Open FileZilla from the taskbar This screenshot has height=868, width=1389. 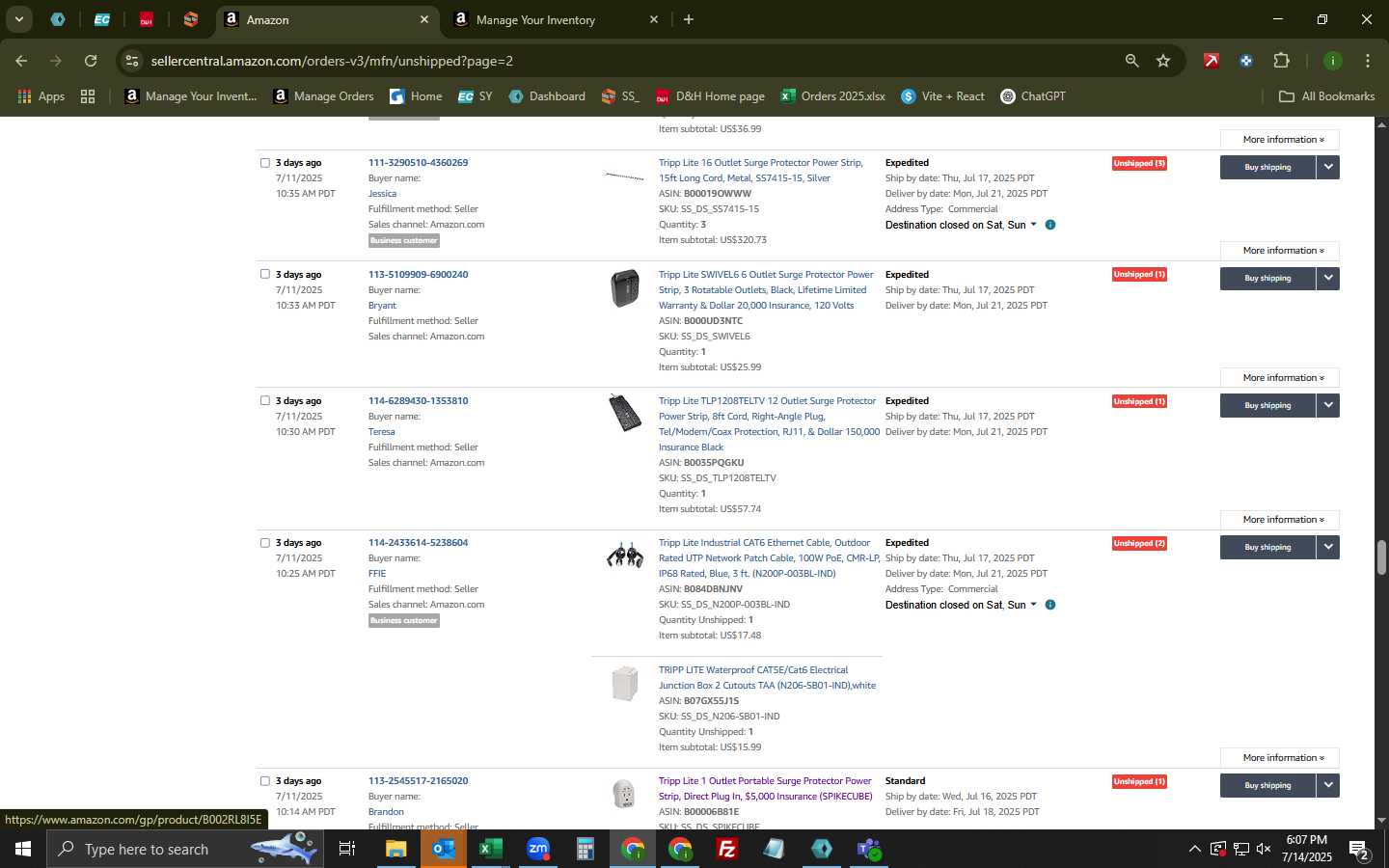[727, 849]
